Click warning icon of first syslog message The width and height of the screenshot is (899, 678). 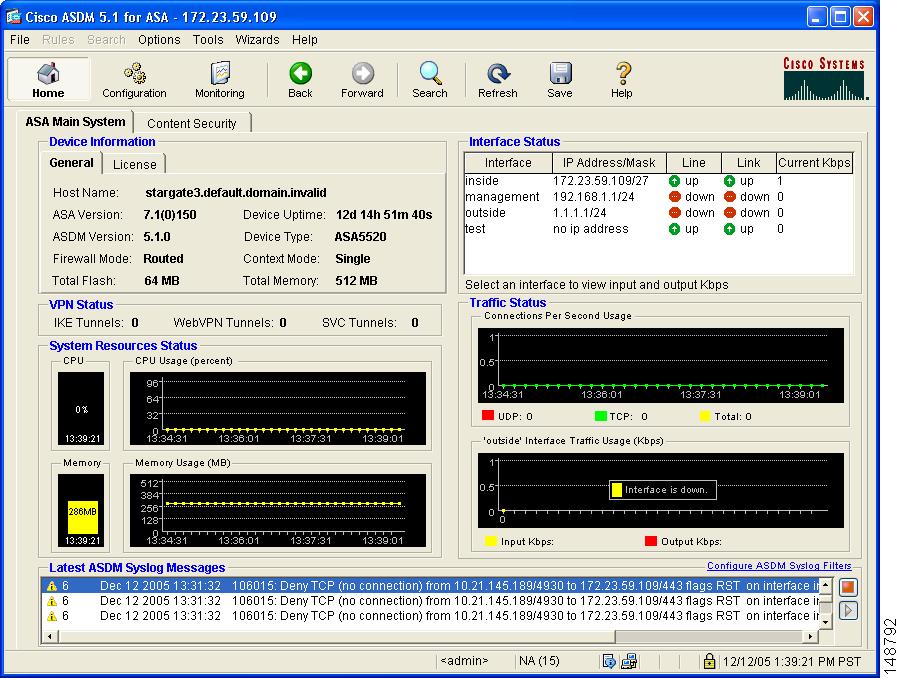52,586
